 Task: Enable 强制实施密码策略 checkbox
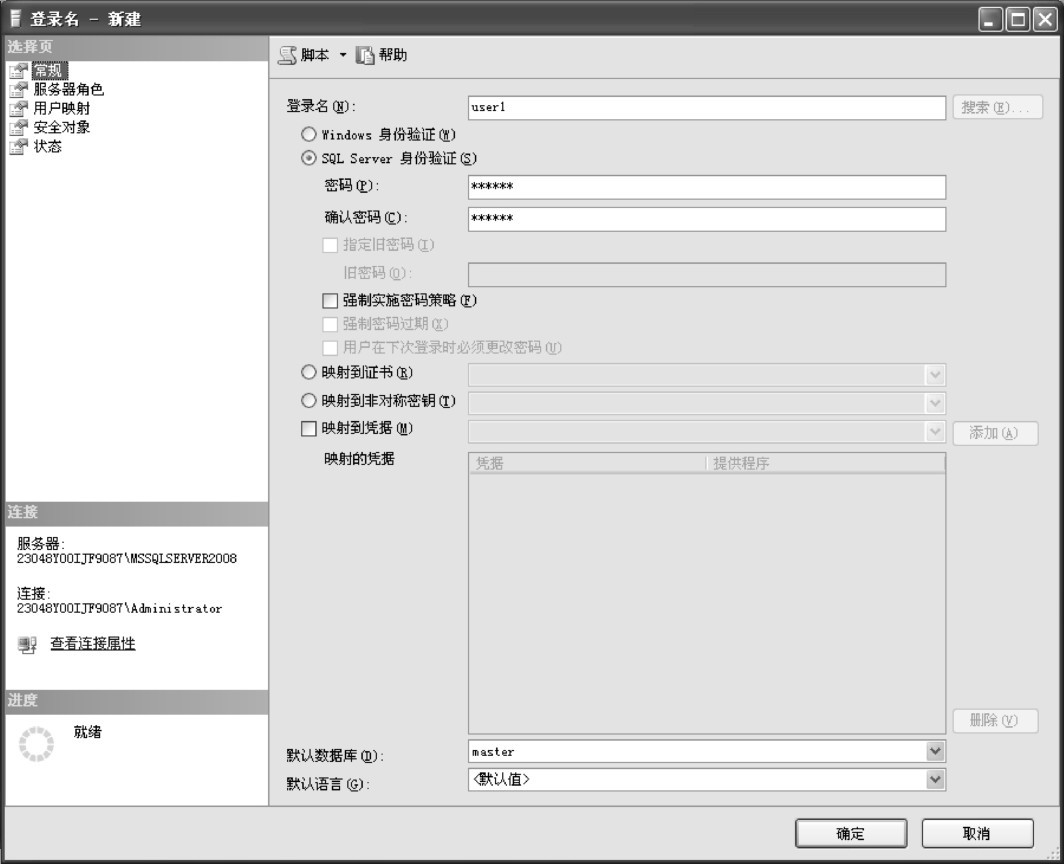click(330, 300)
